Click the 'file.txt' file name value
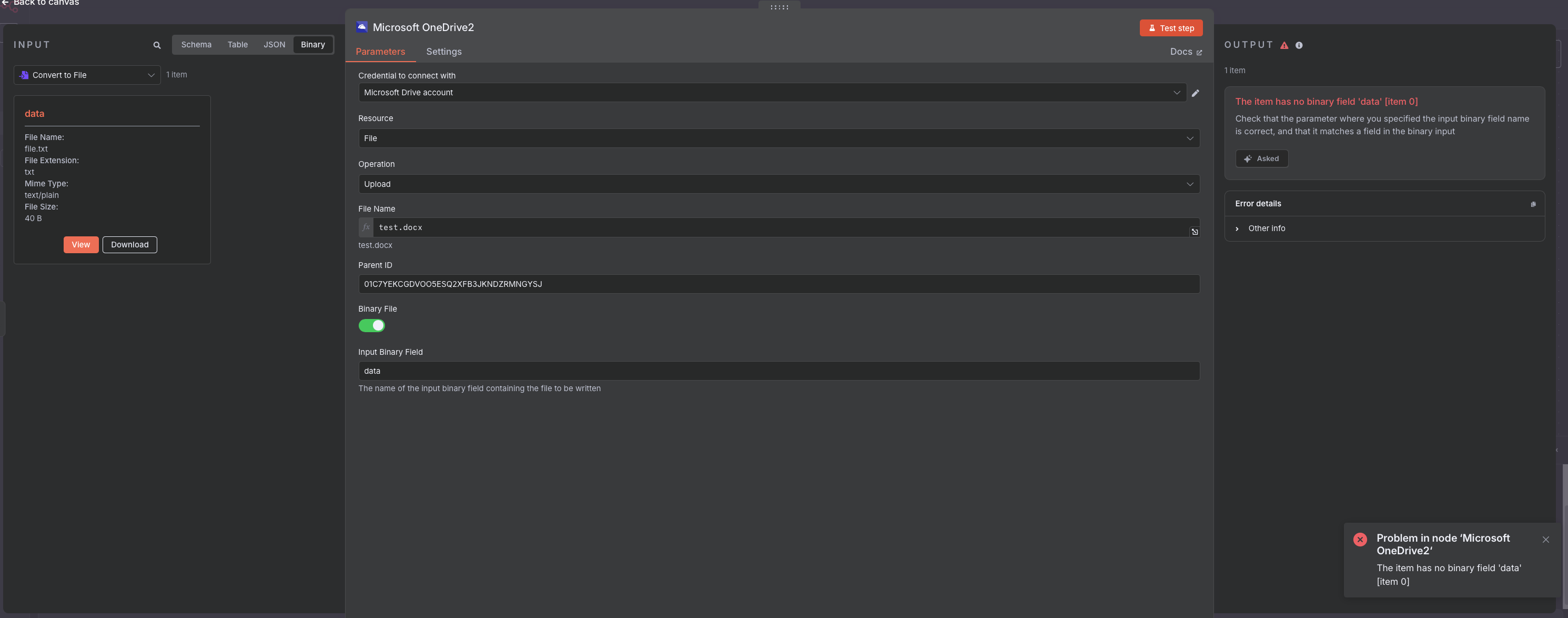1568x618 pixels. click(36, 149)
